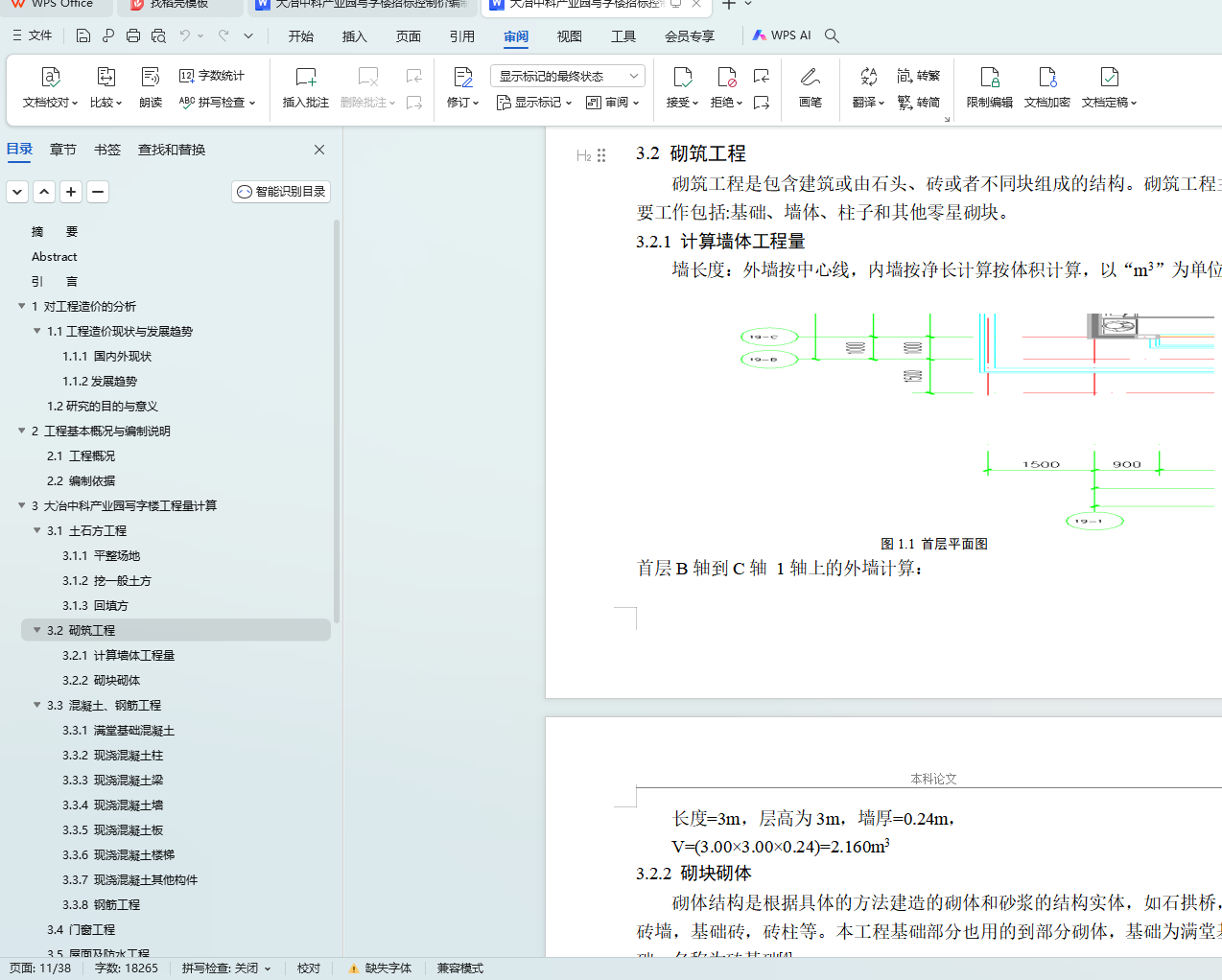Click 智能识别目录 button
Viewport: 1222px width, 980px height.
point(281,192)
